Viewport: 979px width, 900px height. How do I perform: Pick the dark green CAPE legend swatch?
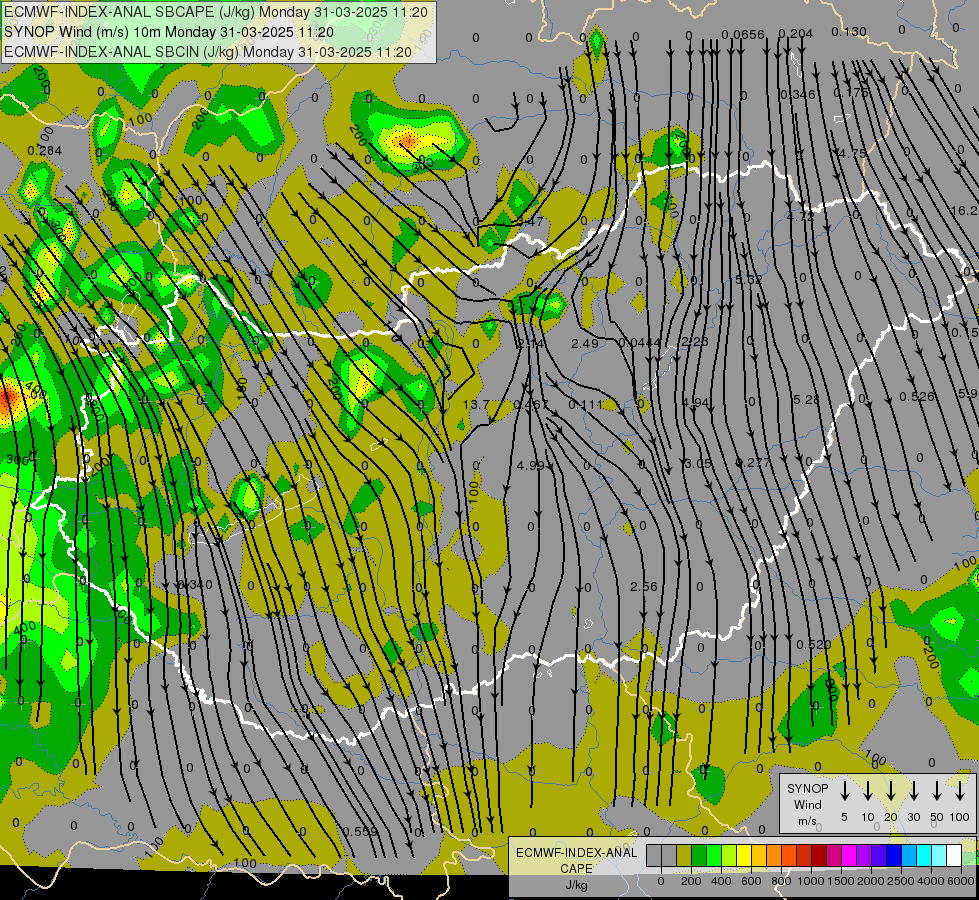click(699, 855)
